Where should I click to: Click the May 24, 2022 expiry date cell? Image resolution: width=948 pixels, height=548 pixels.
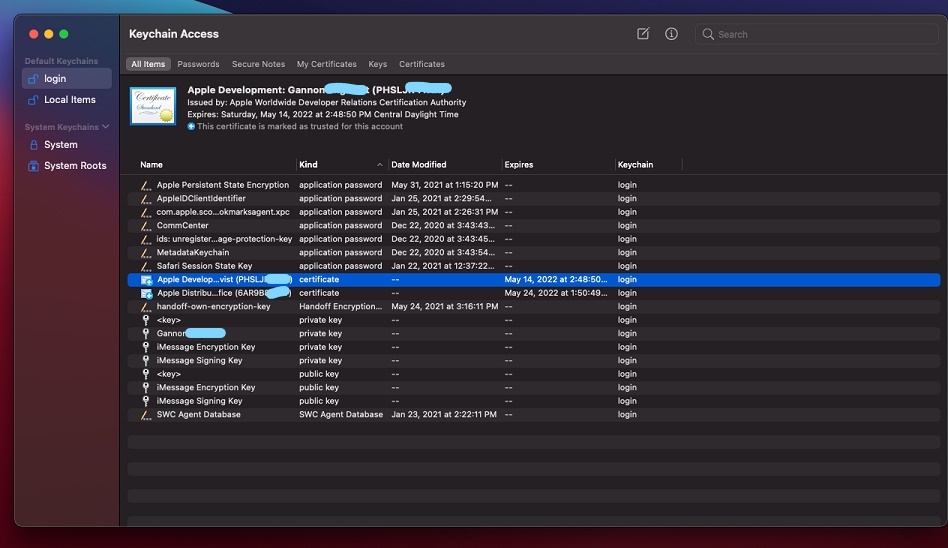(x=556, y=293)
